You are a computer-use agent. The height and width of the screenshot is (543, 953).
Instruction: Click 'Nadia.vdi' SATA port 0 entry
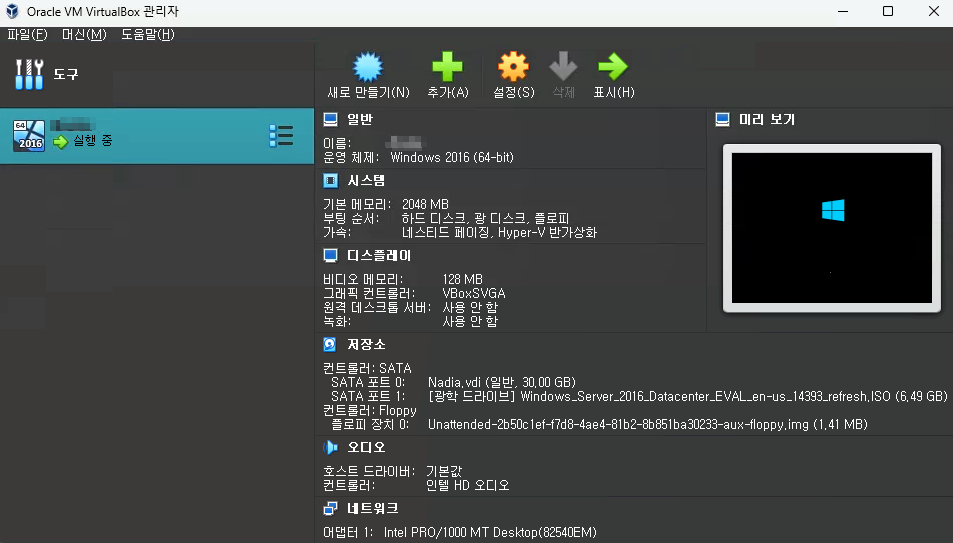pos(501,382)
